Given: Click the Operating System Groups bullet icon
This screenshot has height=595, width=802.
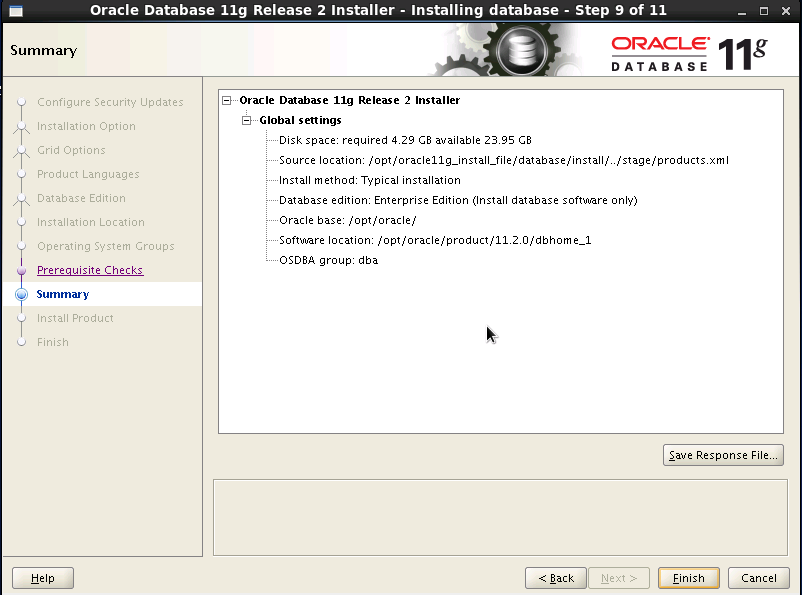Looking at the screenshot, I should coord(21,247).
